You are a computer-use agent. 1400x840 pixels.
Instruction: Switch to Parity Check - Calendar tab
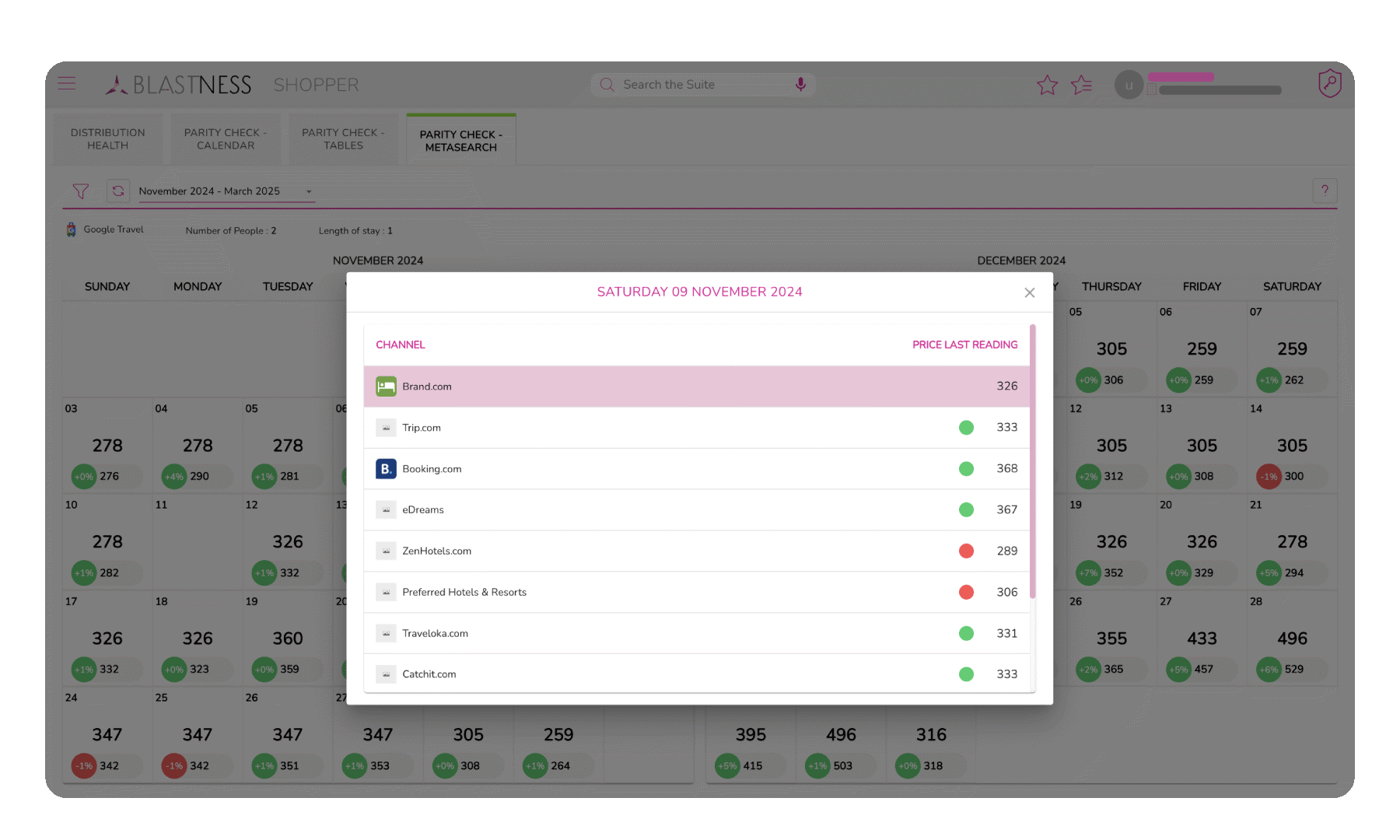pos(226,139)
